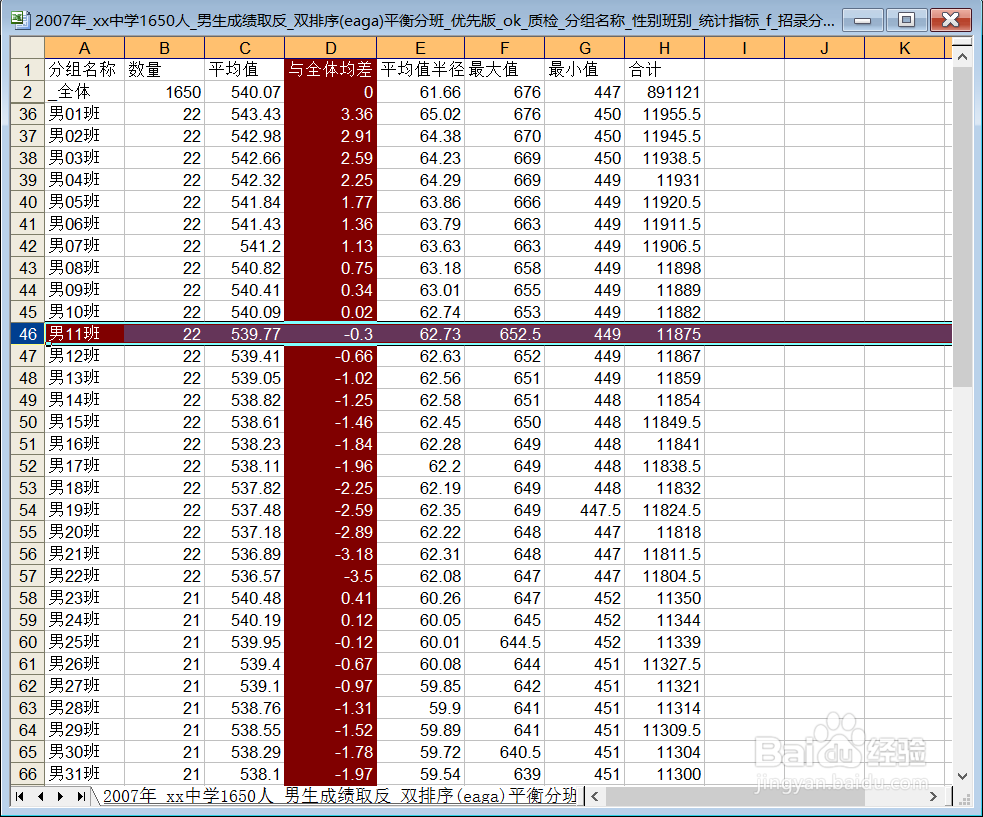
Task: Click total value 11824.5
Action: pos(665,510)
